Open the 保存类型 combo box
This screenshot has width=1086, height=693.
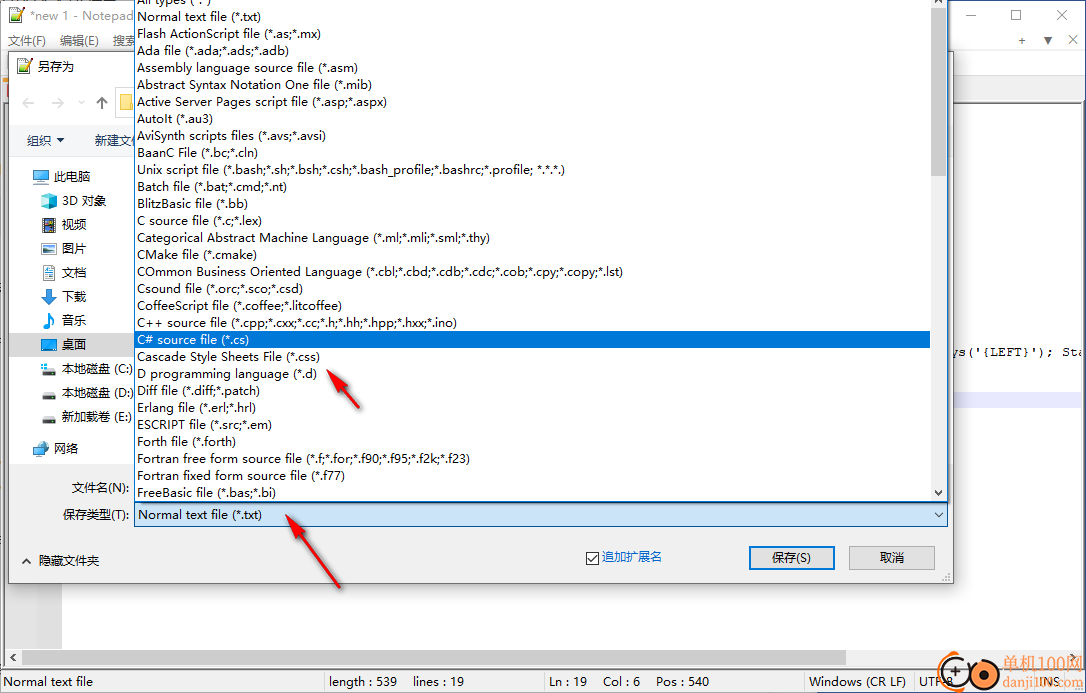coord(541,515)
